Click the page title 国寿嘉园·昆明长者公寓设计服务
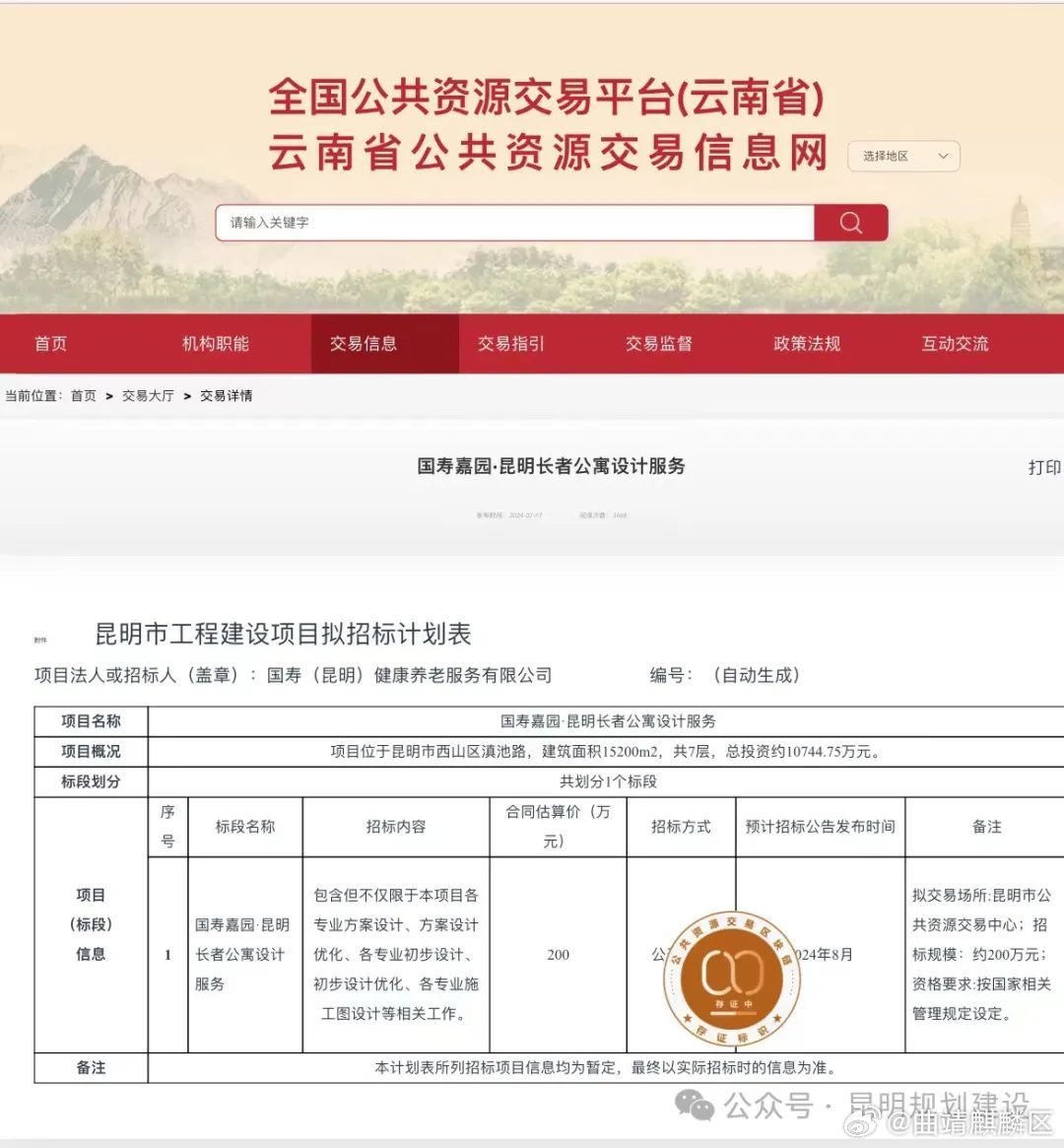 click(551, 466)
